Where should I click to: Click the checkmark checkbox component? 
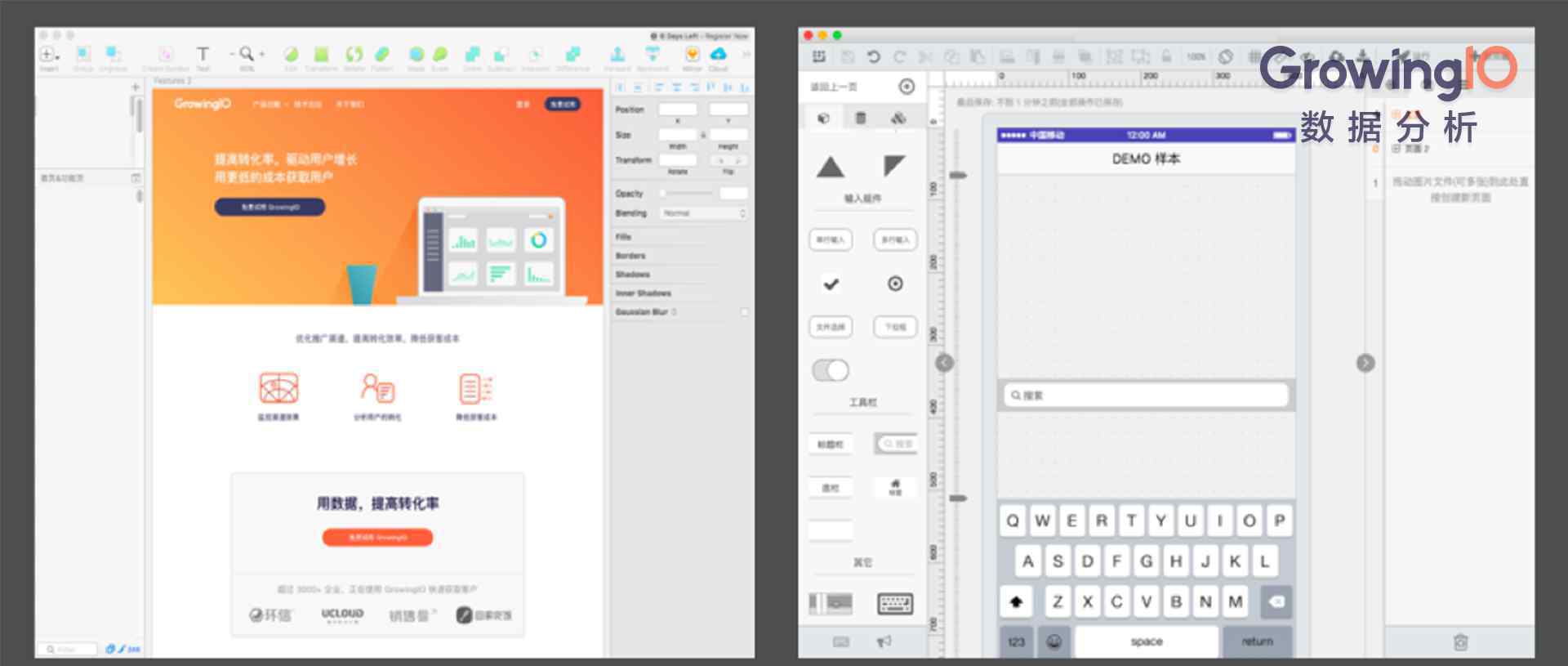point(831,284)
